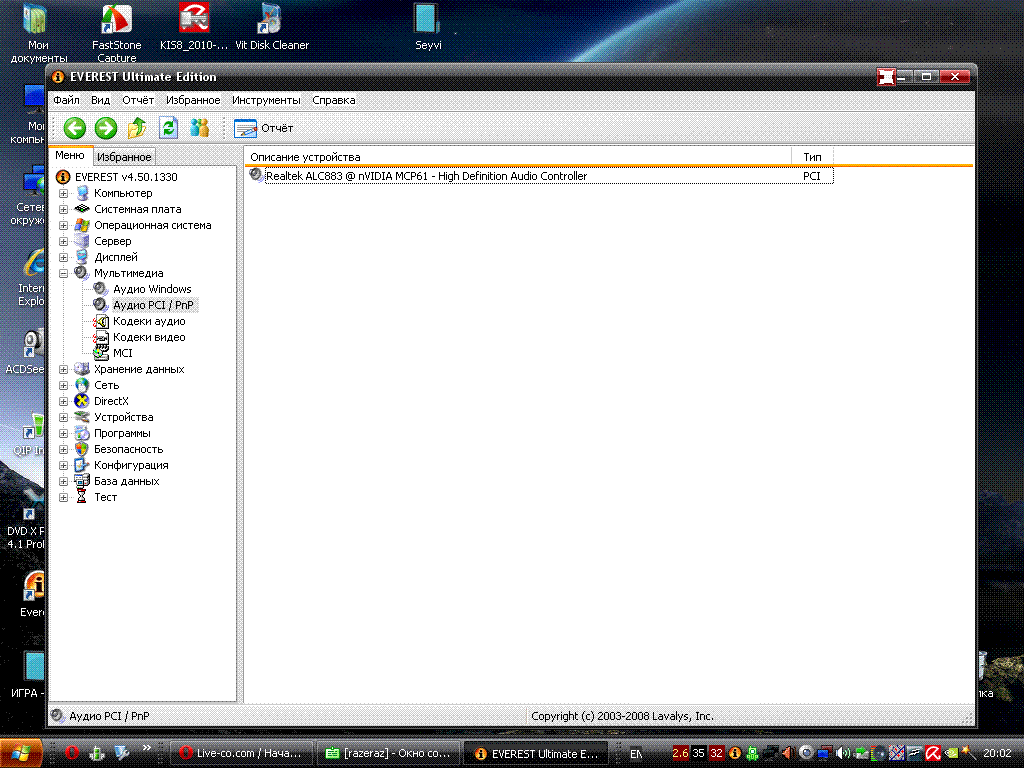Expand the DirectX tree node
The image size is (1024, 768).
[63, 401]
